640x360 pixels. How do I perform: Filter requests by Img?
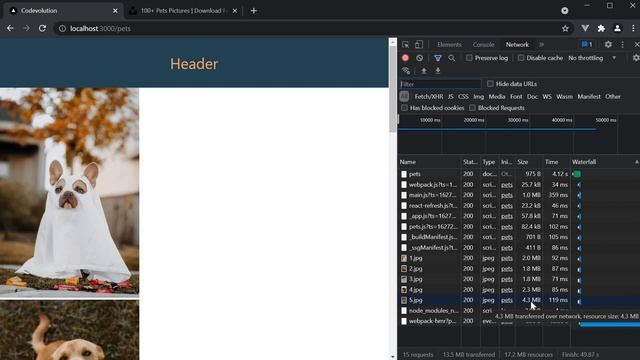(x=478, y=97)
